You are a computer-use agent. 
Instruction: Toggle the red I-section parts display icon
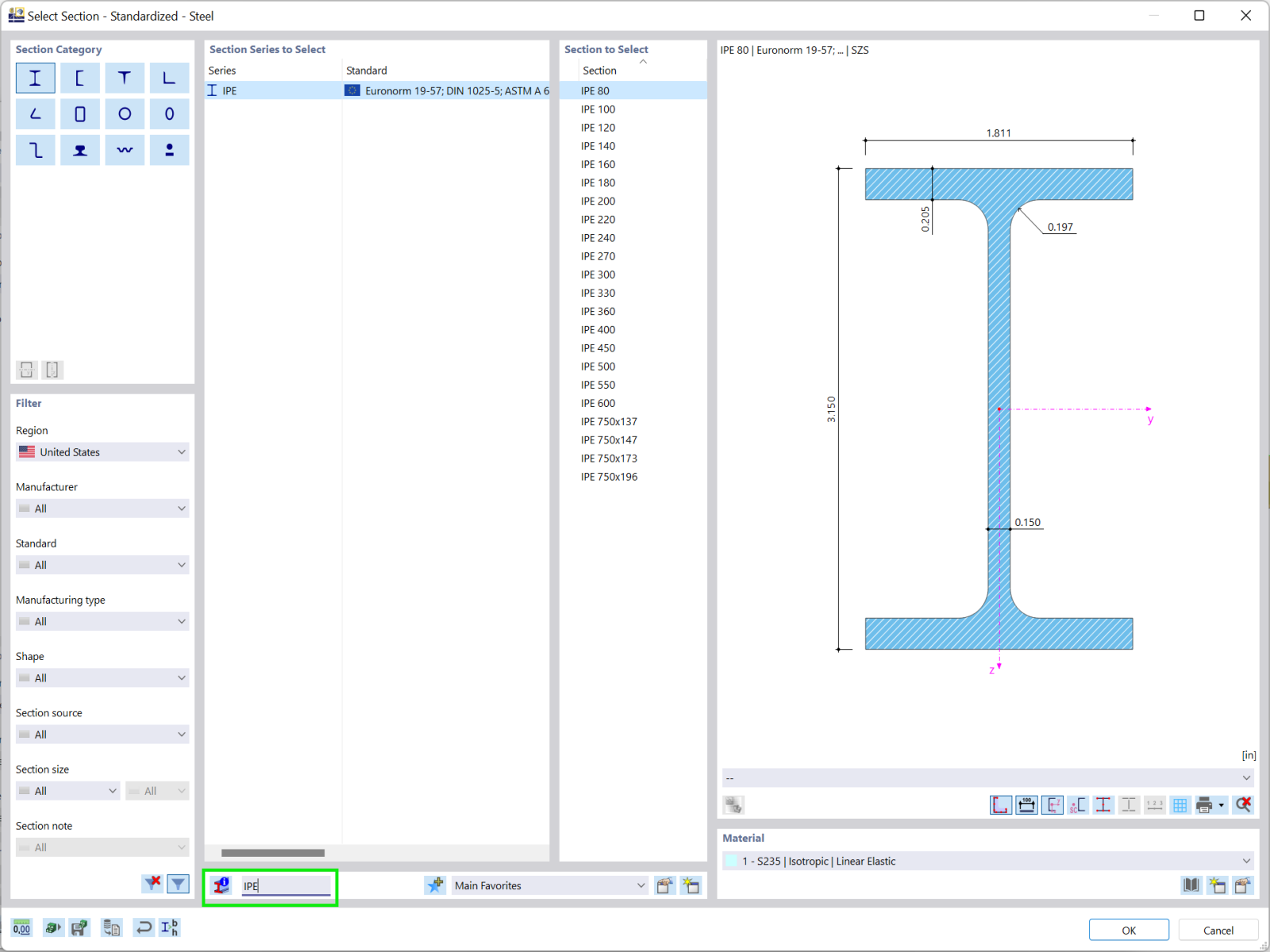[1103, 805]
